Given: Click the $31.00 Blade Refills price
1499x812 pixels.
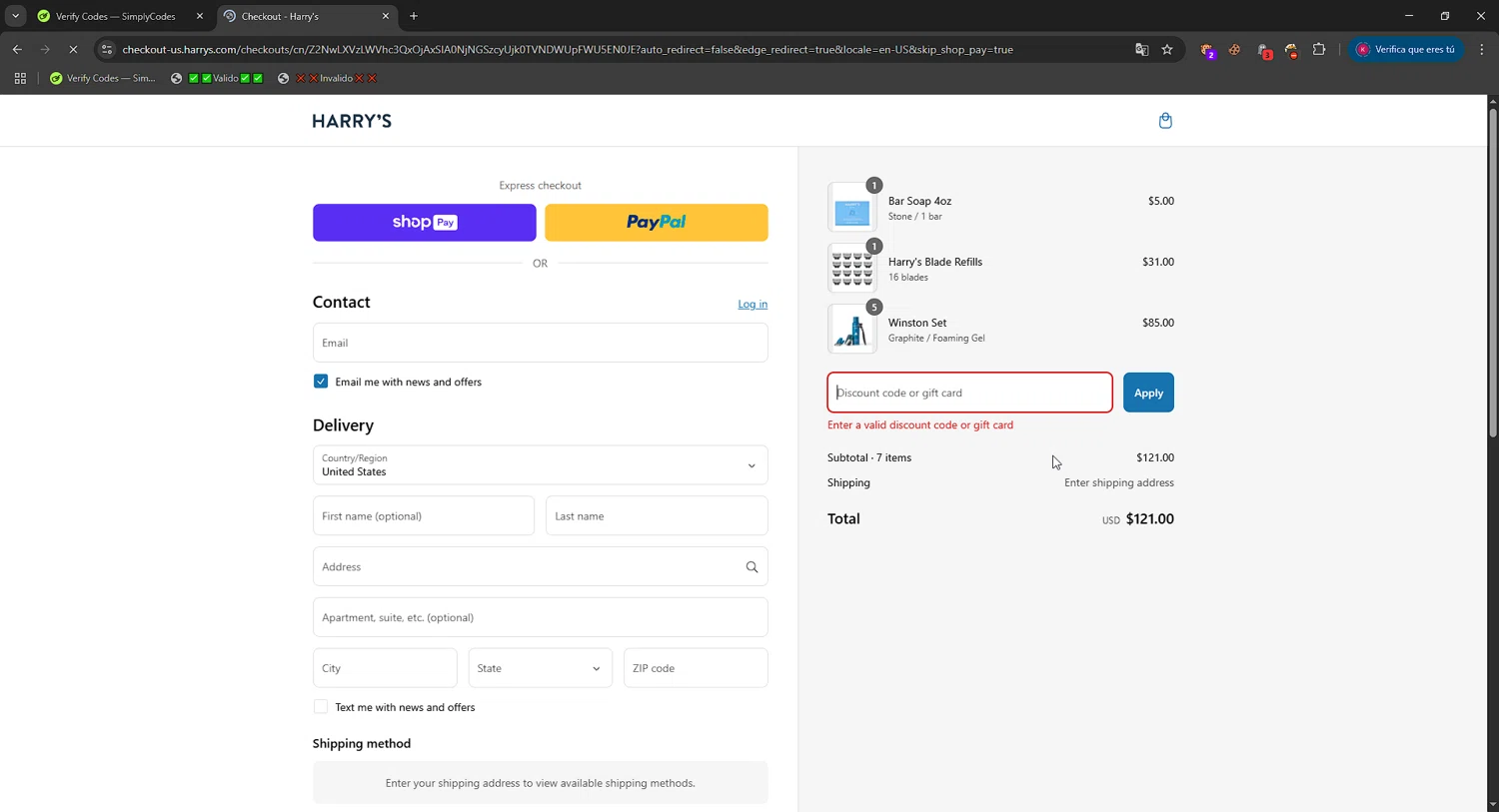Looking at the screenshot, I should pyautogui.click(x=1158, y=262).
